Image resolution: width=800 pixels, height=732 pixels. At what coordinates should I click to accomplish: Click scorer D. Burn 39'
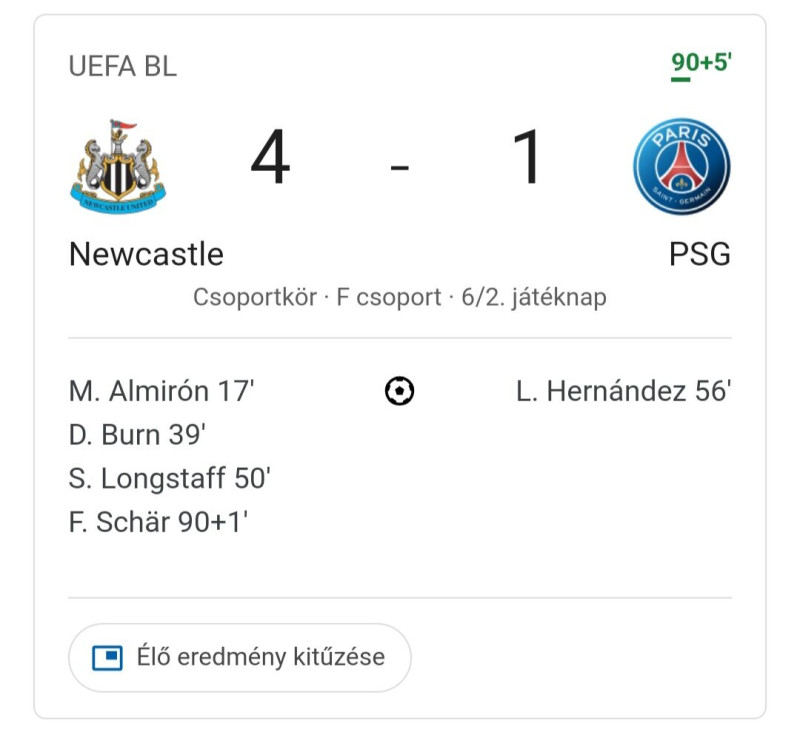(x=137, y=435)
